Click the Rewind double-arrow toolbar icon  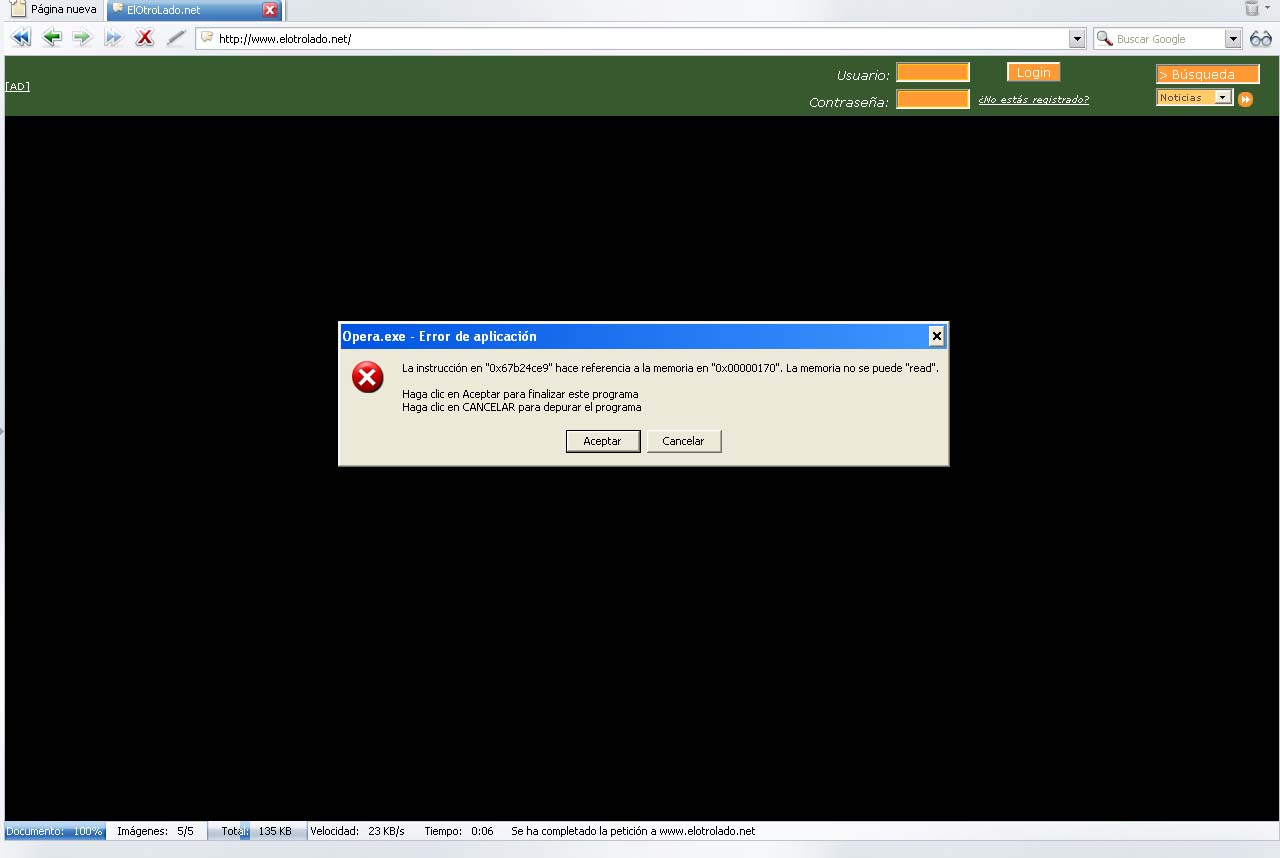21,38
